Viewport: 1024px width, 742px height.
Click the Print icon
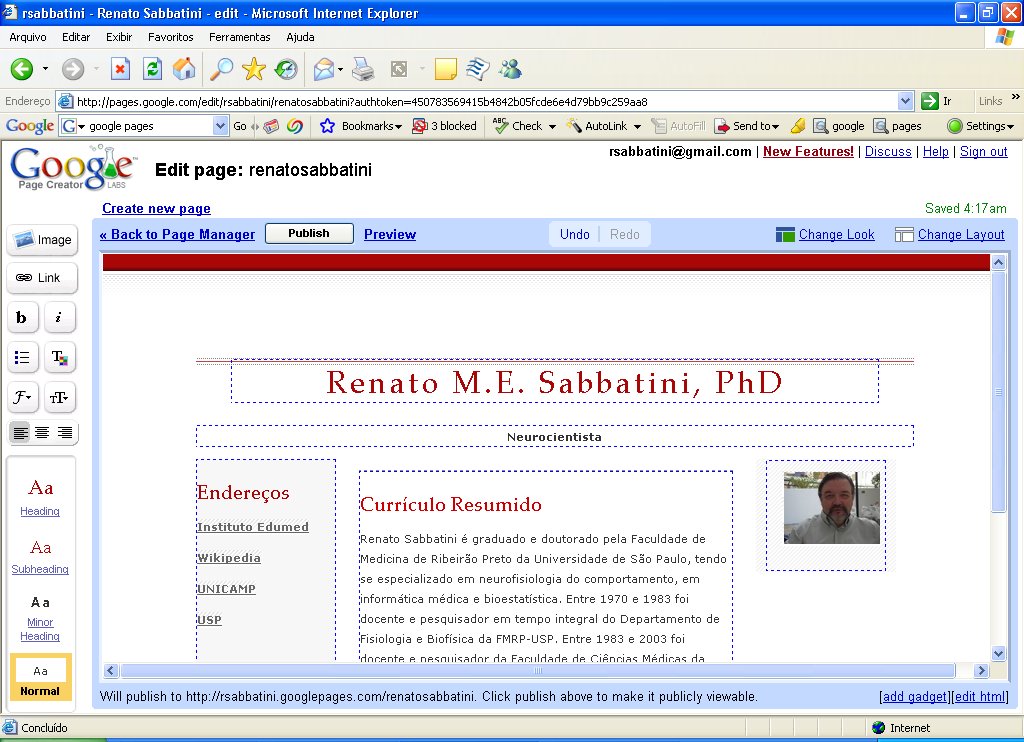click(x=363, y=69)
